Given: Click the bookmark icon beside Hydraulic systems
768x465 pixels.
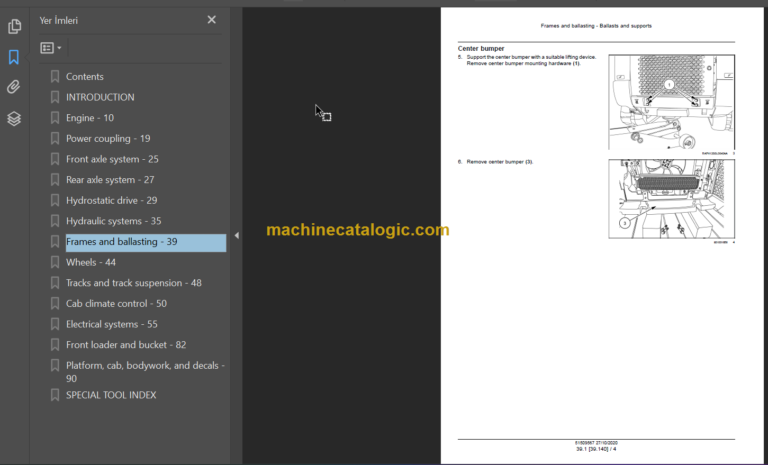Looking at the screenshot, I should (55, 221).
